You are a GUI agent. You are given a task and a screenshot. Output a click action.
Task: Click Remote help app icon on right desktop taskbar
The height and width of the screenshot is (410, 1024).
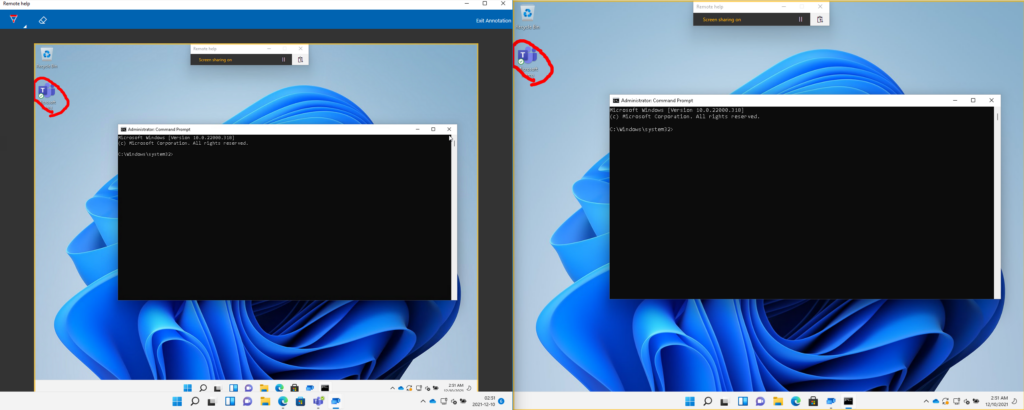coord(831,402)
